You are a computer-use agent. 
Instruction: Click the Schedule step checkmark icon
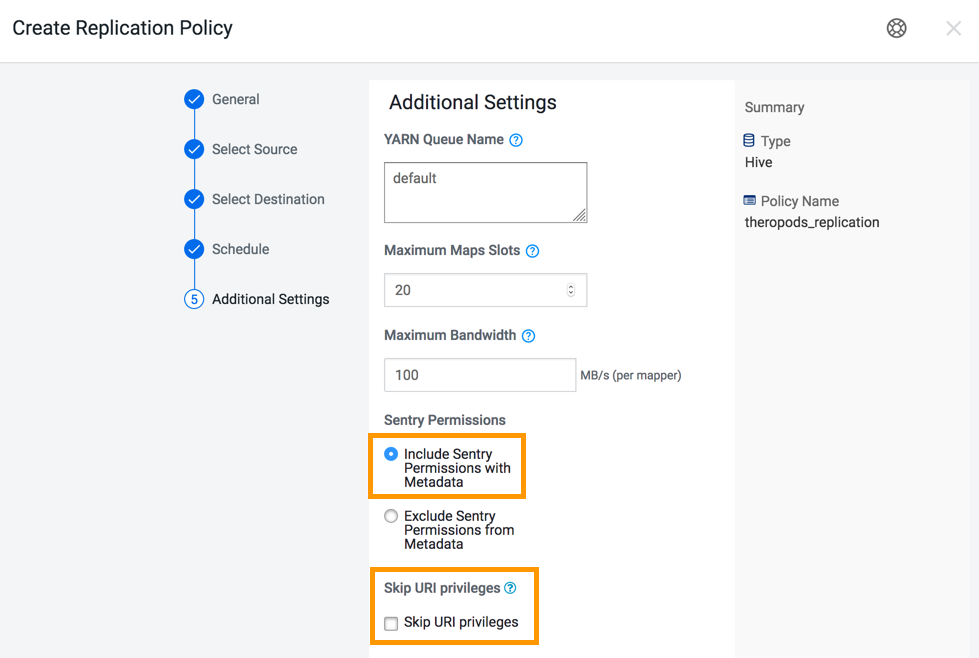(x=194, y=249)
